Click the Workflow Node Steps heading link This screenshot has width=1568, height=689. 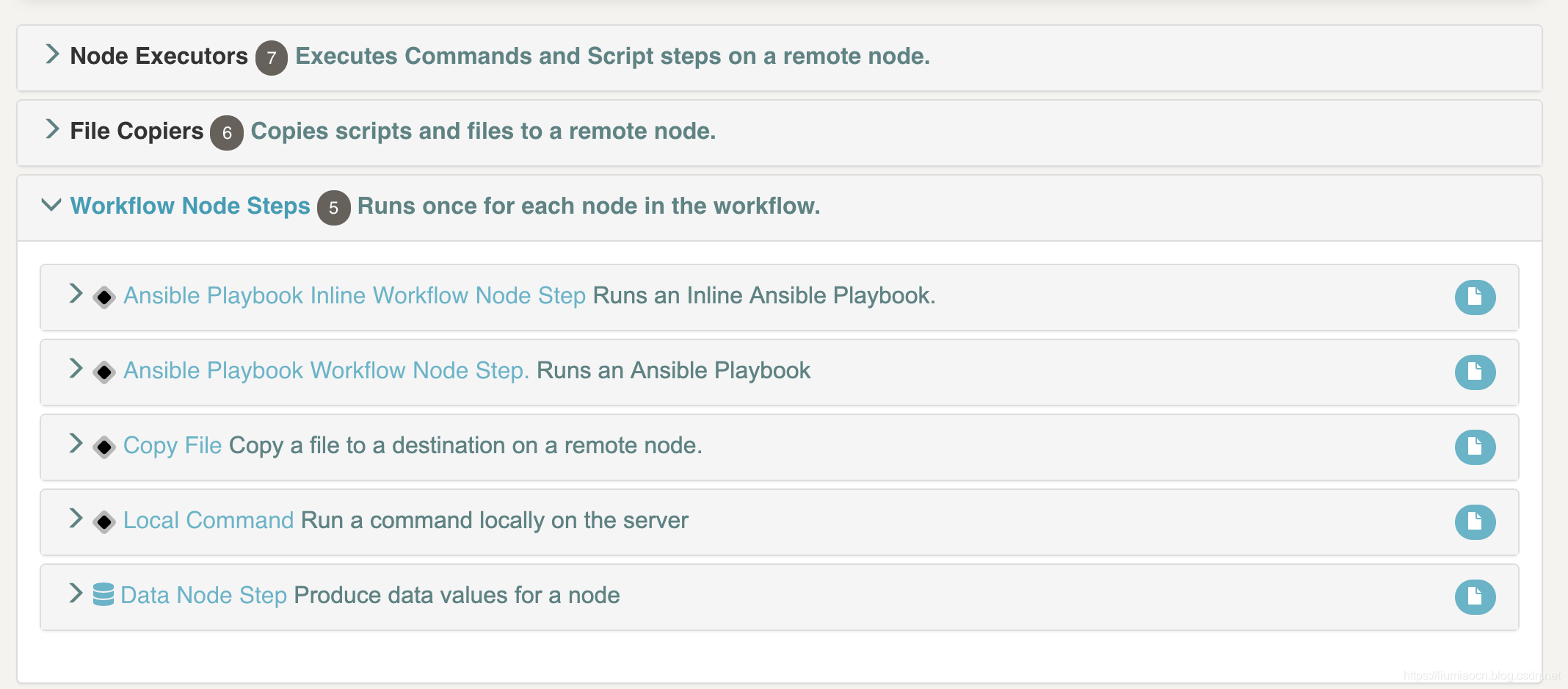click(x=190, y=206)
